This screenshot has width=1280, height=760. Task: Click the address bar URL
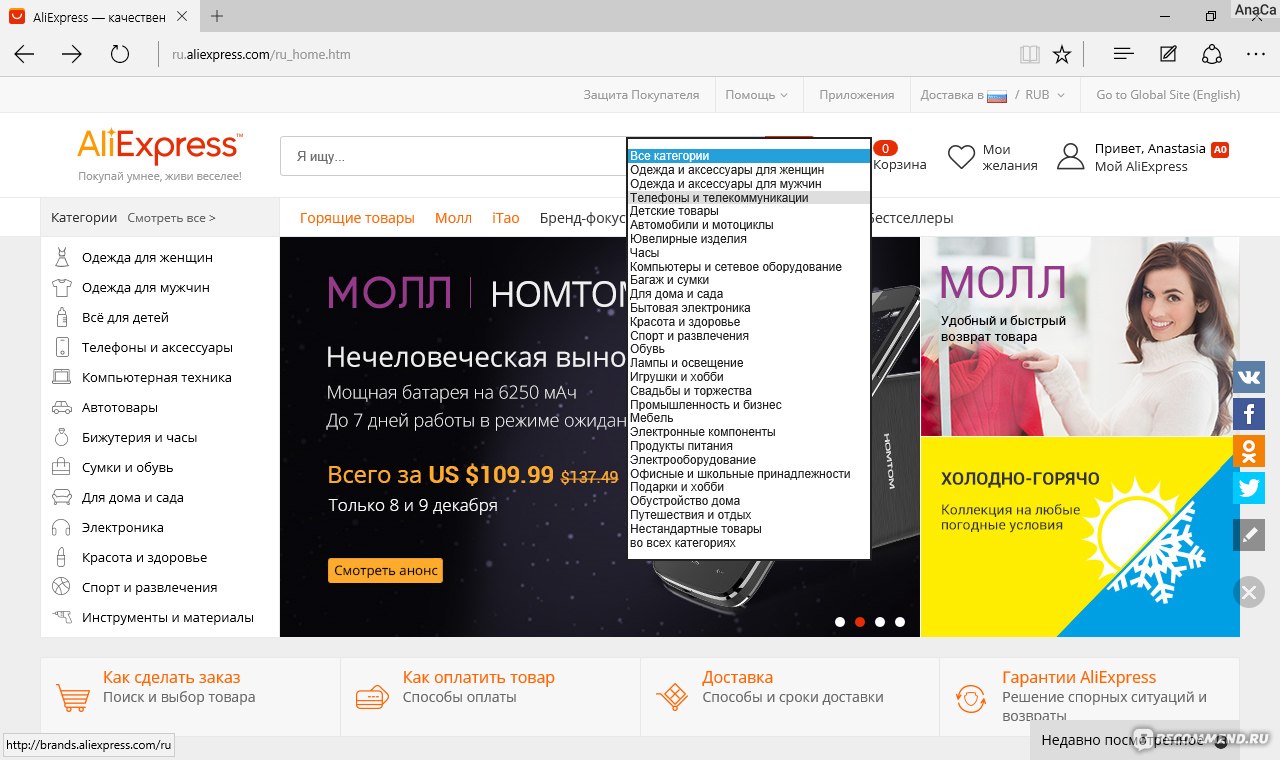point(261,55)
